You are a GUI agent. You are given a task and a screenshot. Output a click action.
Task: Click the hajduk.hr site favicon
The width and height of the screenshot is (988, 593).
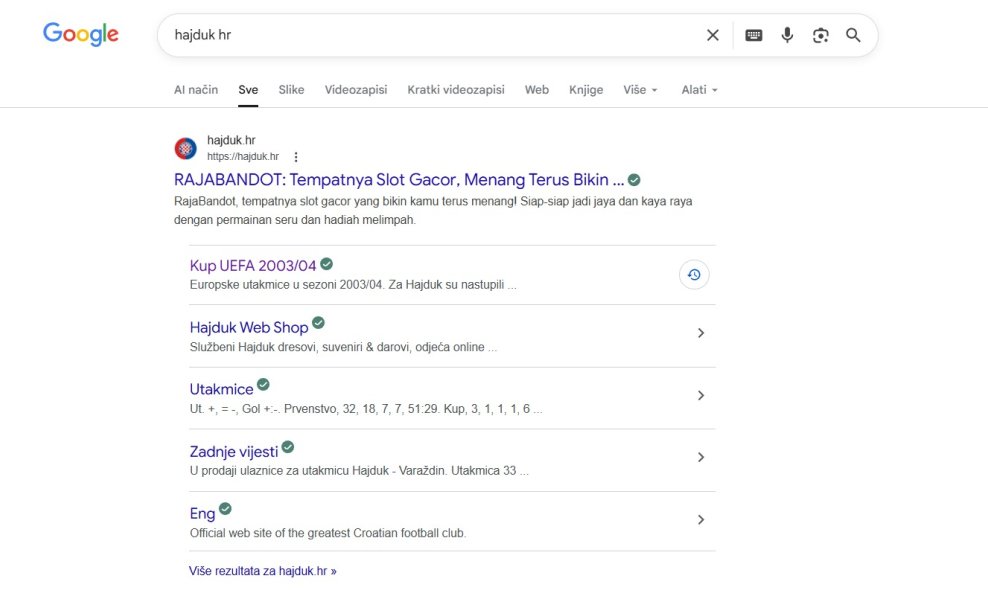click(x=185, y=149)
